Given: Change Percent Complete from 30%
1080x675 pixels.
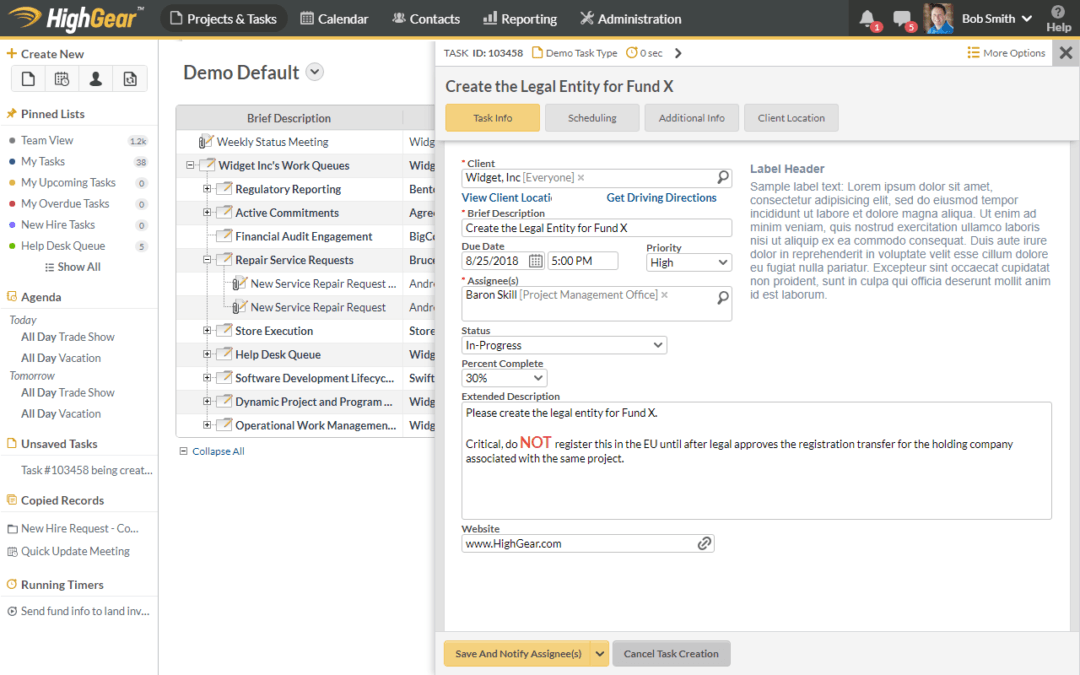Looking at the screenshot, I should (504, 378).
